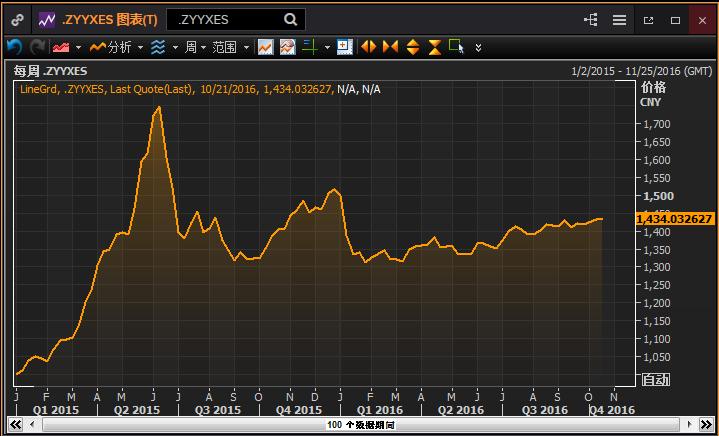
Task: Jump to the latest data with fast-forward
Action: point(705,424)
